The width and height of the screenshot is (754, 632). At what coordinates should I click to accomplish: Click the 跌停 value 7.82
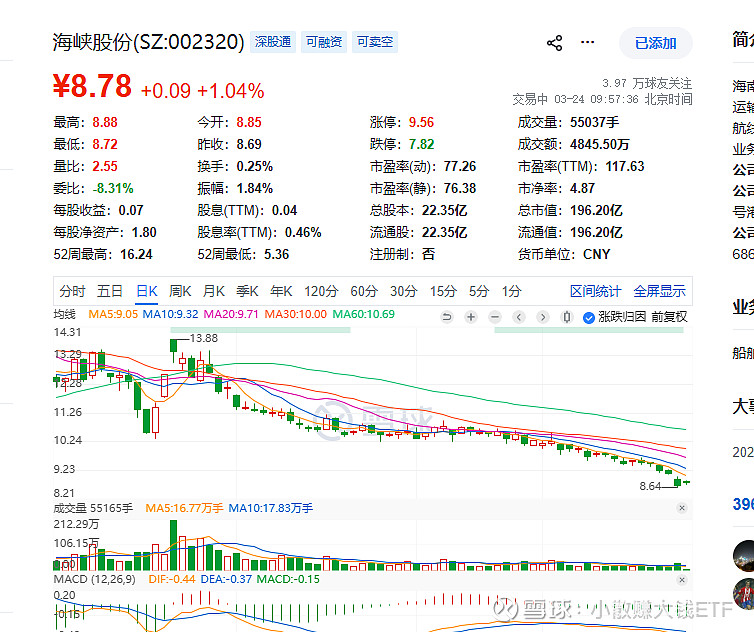click(421, 144)
